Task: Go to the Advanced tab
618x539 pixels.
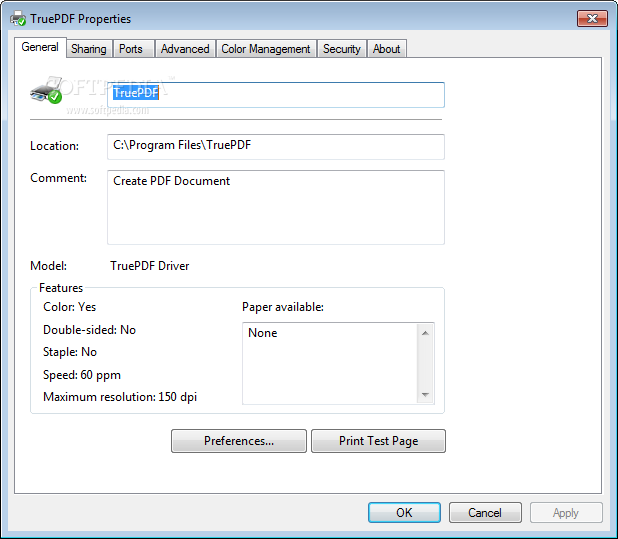Action: 185,49
